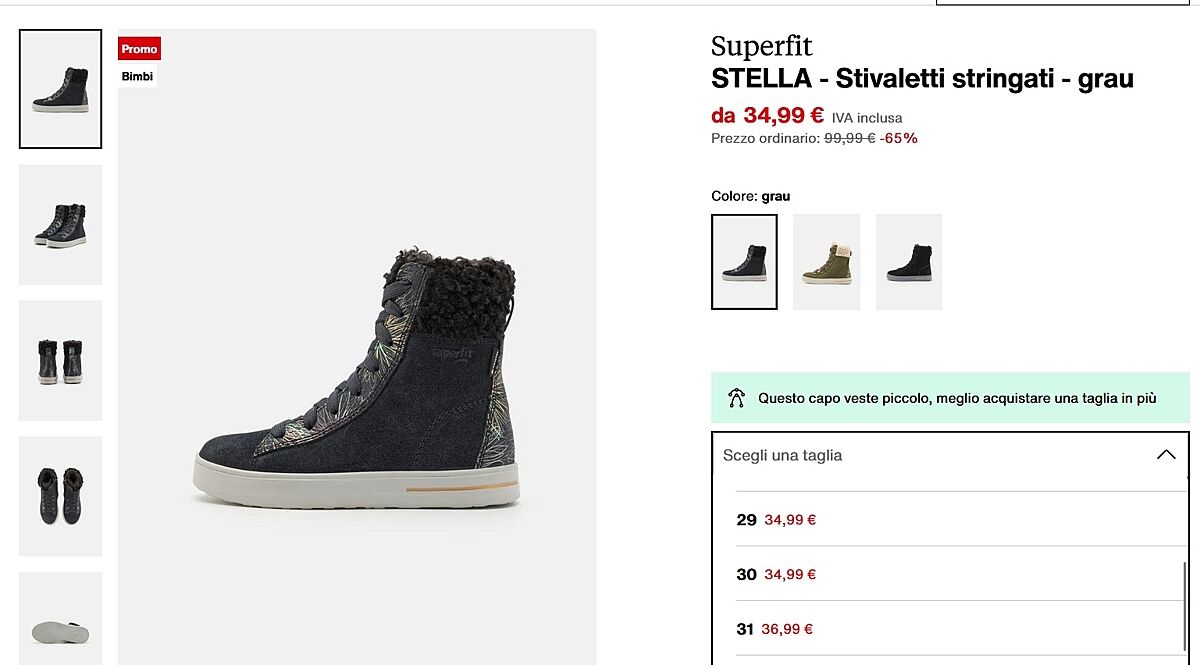
Task: Click the 'Questo capo veste piccolo' size hint
Action: (x=956, y=398)
